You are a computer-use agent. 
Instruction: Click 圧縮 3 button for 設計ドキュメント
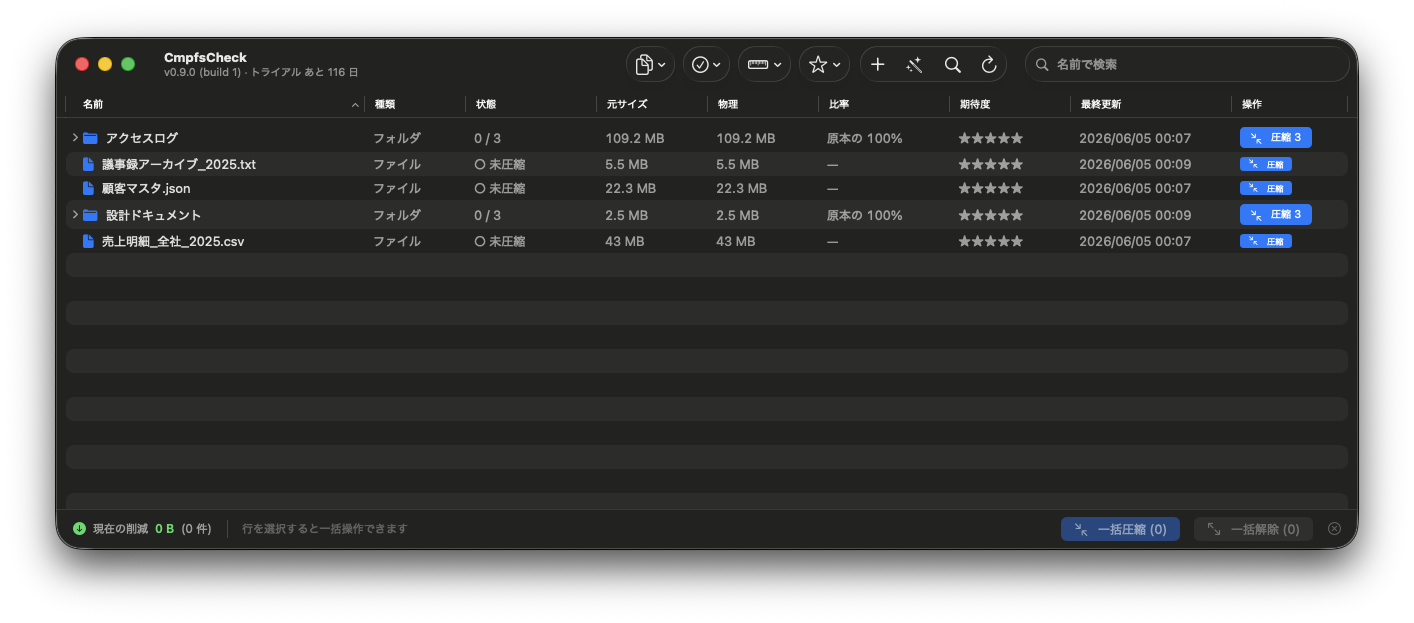[x=1276, y=215]
